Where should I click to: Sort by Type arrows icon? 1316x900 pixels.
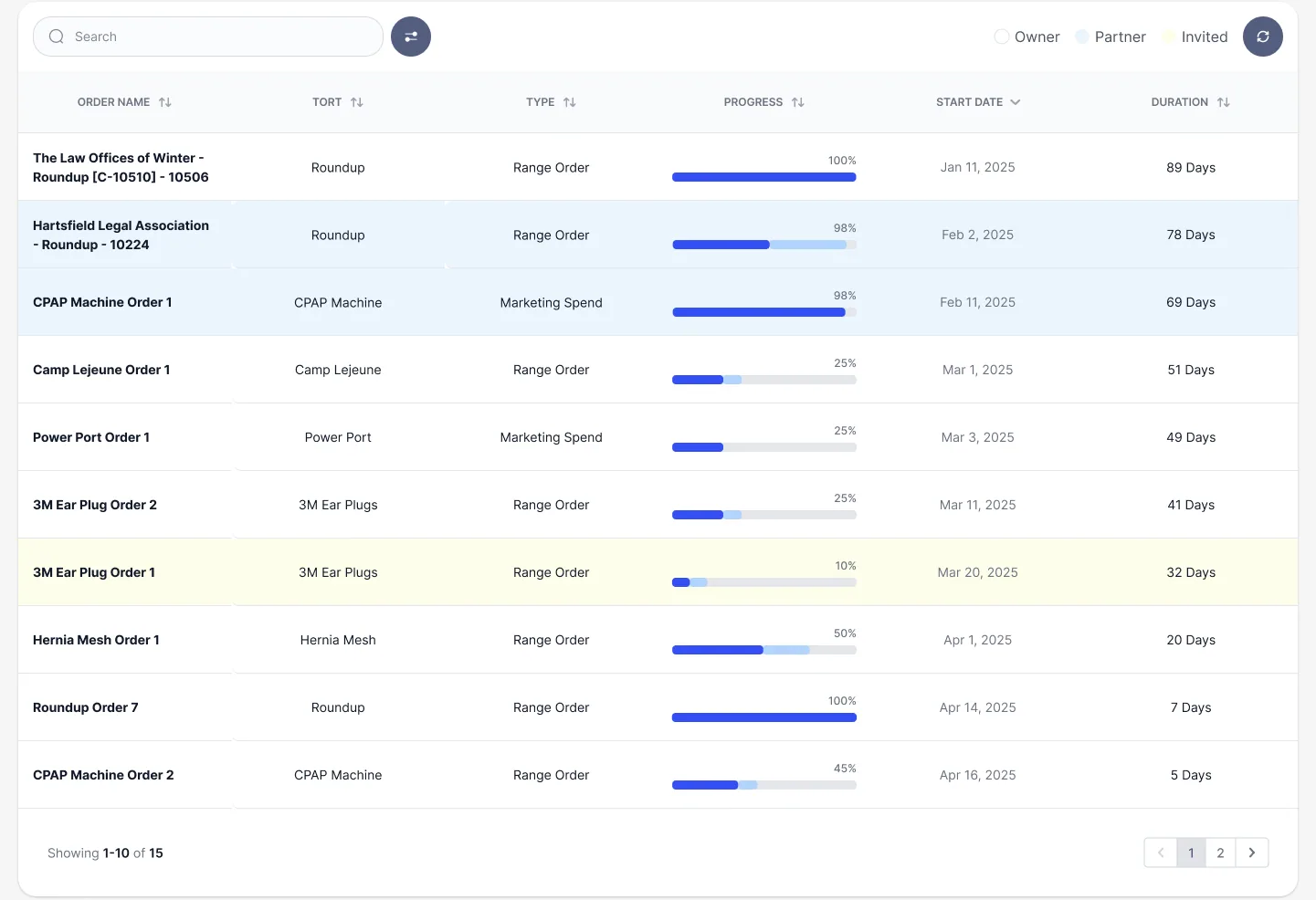pyautogui.click(x=570, y=102)
